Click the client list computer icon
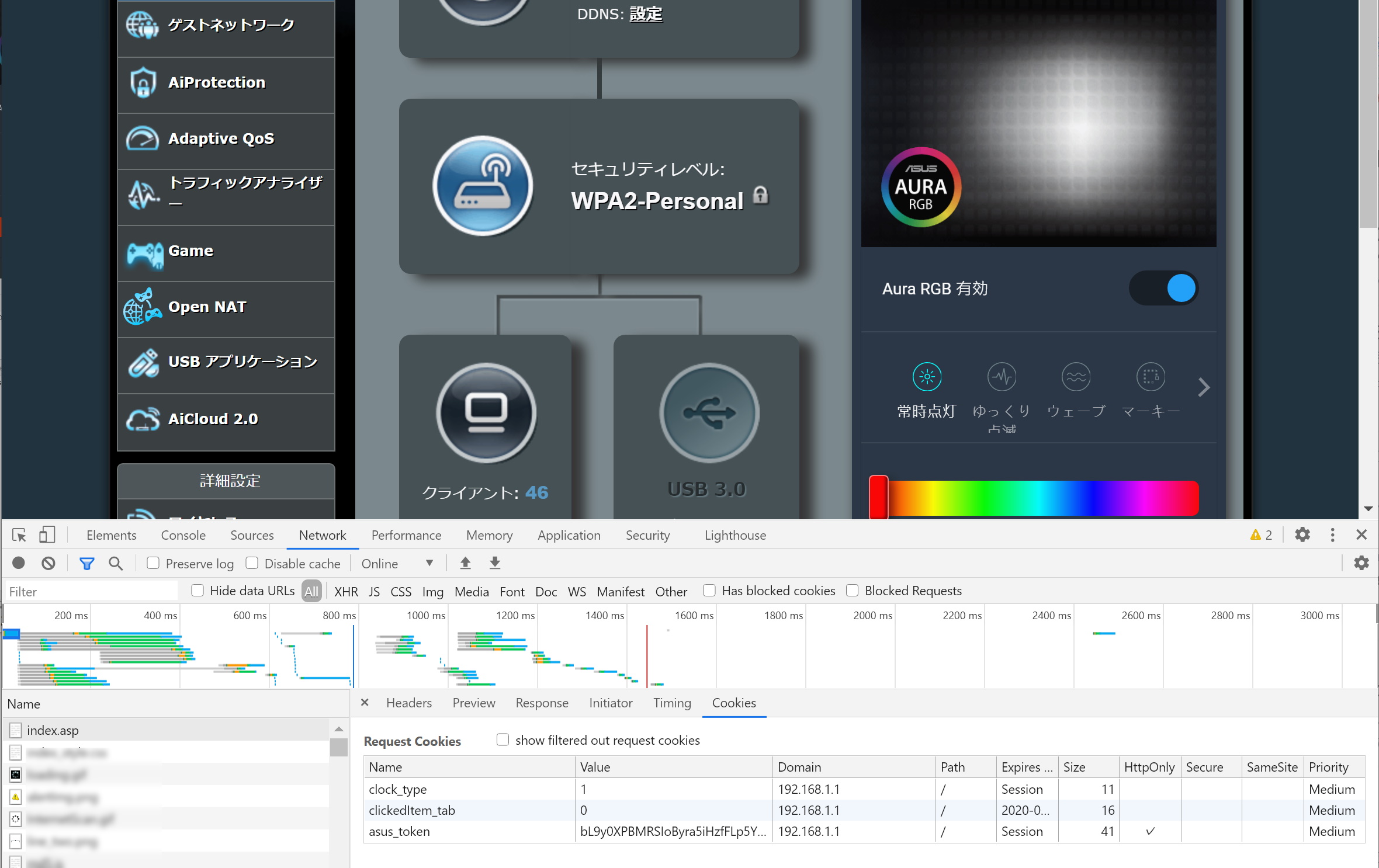The width and height of the screenshot is (1379, 868). (x=486, y=412)
